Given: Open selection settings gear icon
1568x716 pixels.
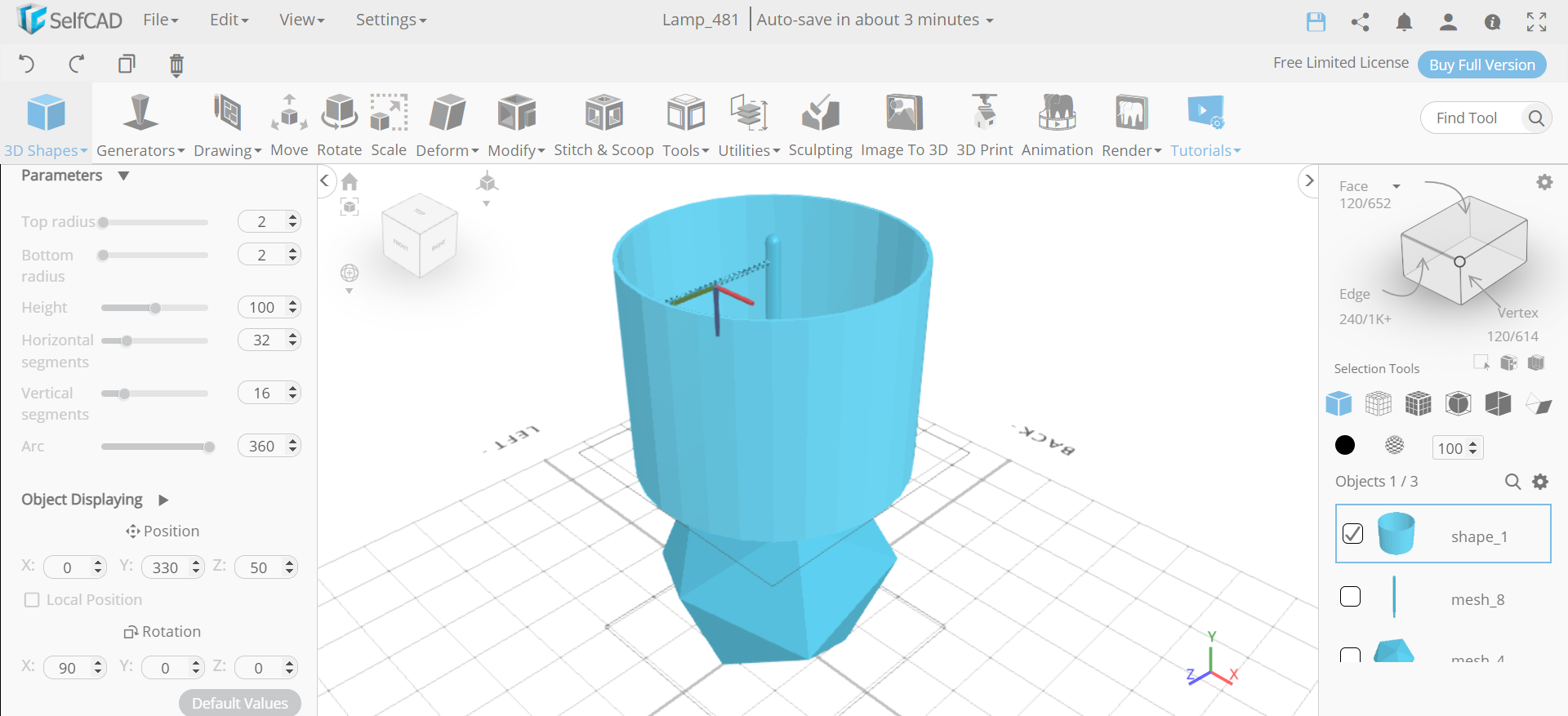Looking at the screenshot, I should [x=1544, y=182].
